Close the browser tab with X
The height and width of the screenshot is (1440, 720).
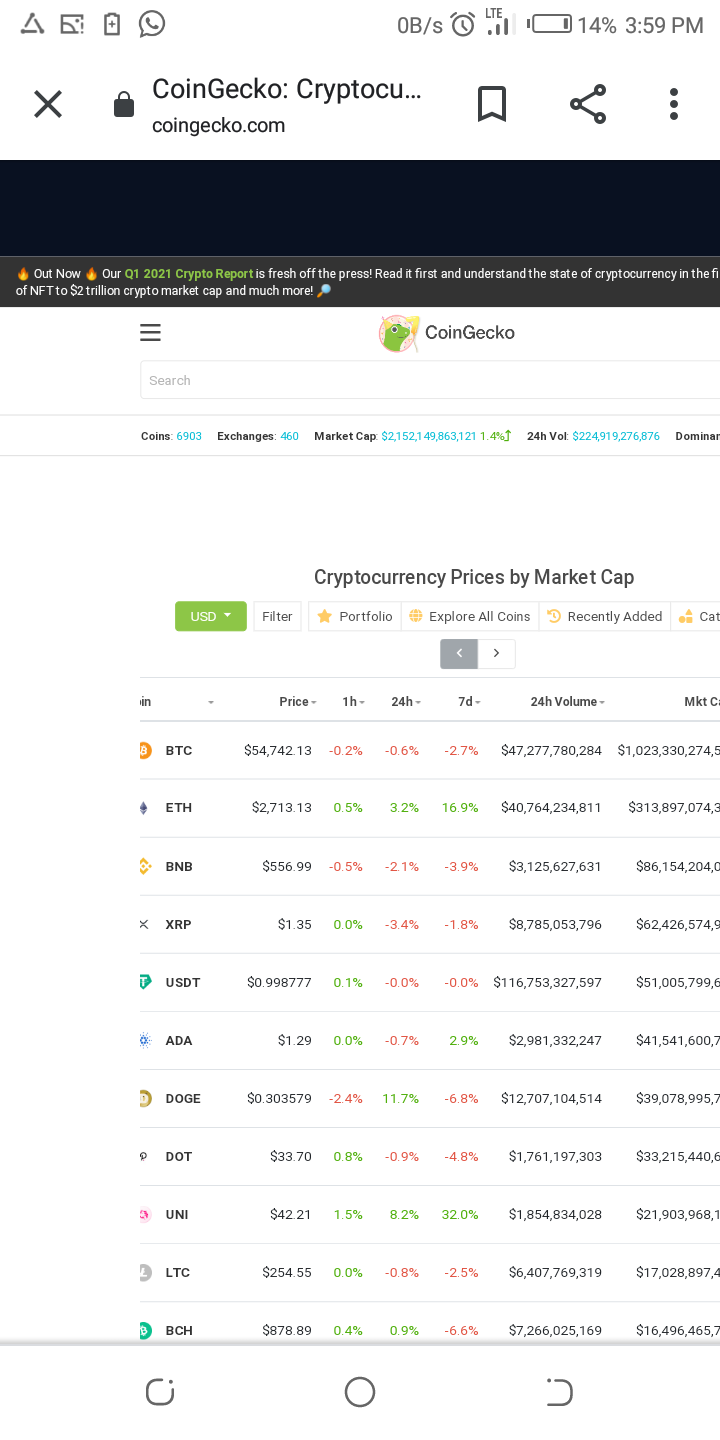(x=48, y=104)
